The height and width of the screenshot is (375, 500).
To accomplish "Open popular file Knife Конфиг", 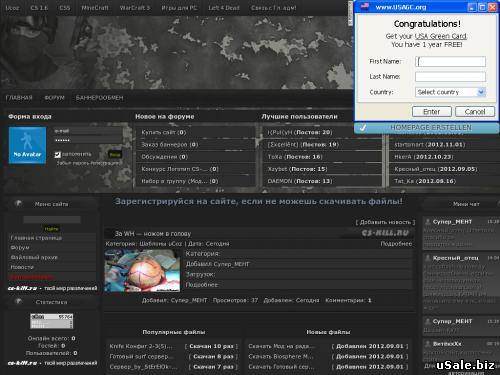I will point(141,346).
